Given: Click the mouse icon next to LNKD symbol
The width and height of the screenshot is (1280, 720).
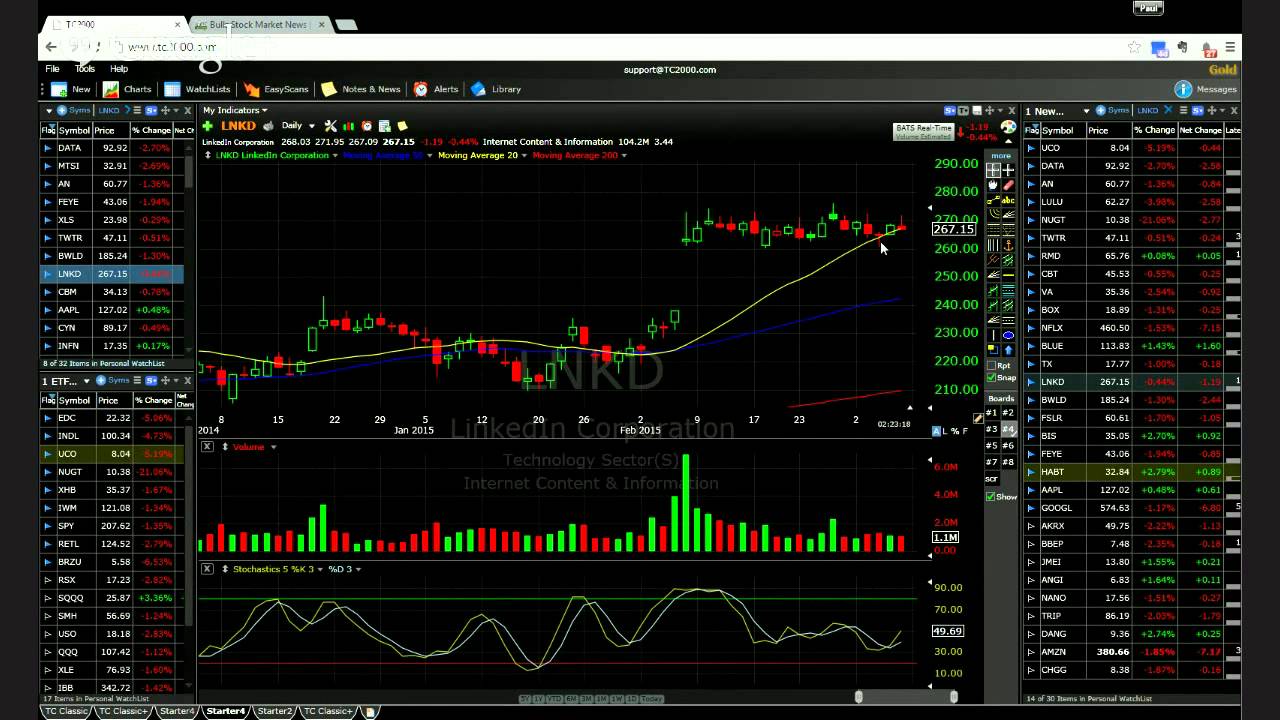Looking at the screenshot, I should pyautogui.click(x=268, y=126).
